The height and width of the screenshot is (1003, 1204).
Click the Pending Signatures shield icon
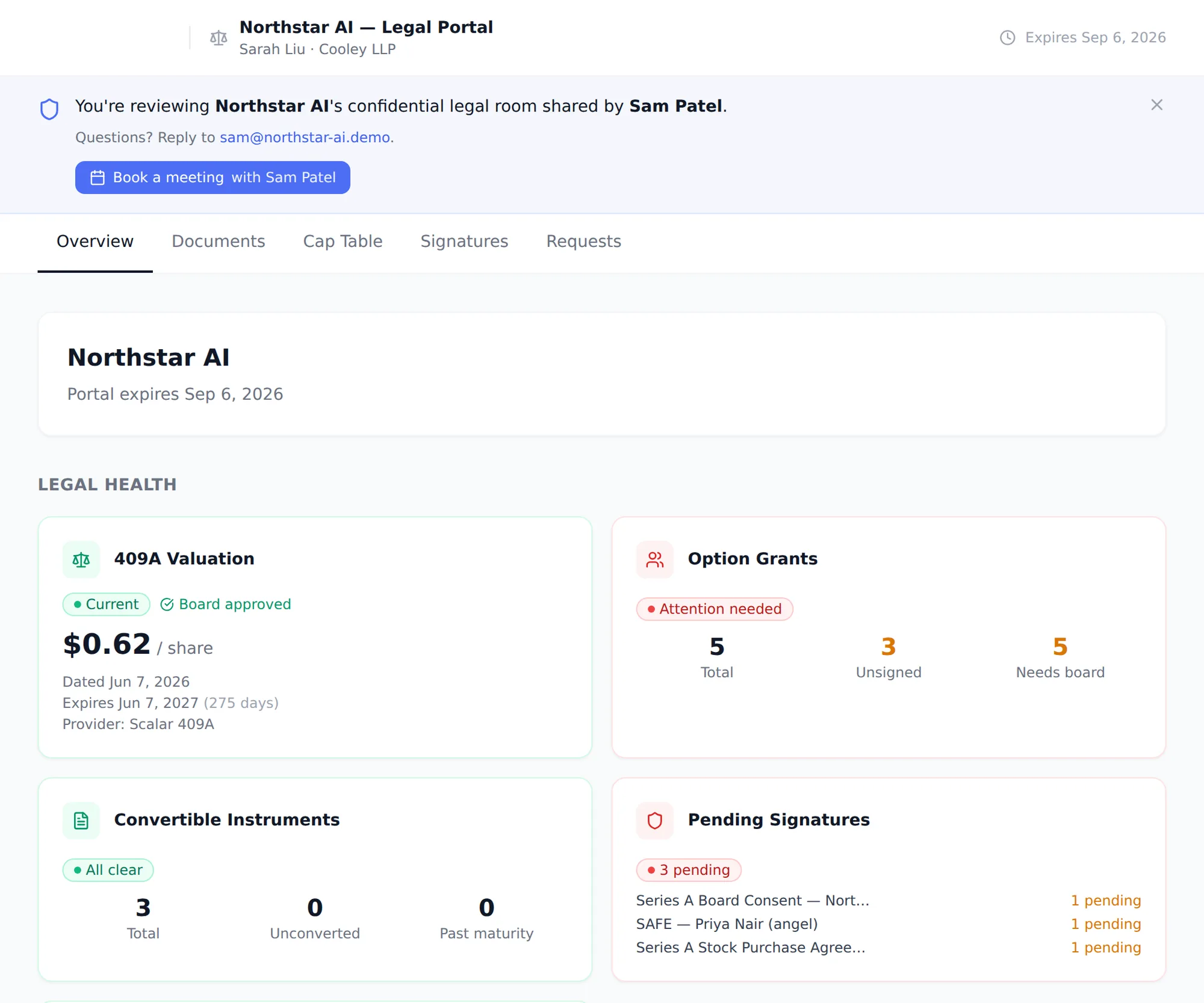tap(655, 821)
